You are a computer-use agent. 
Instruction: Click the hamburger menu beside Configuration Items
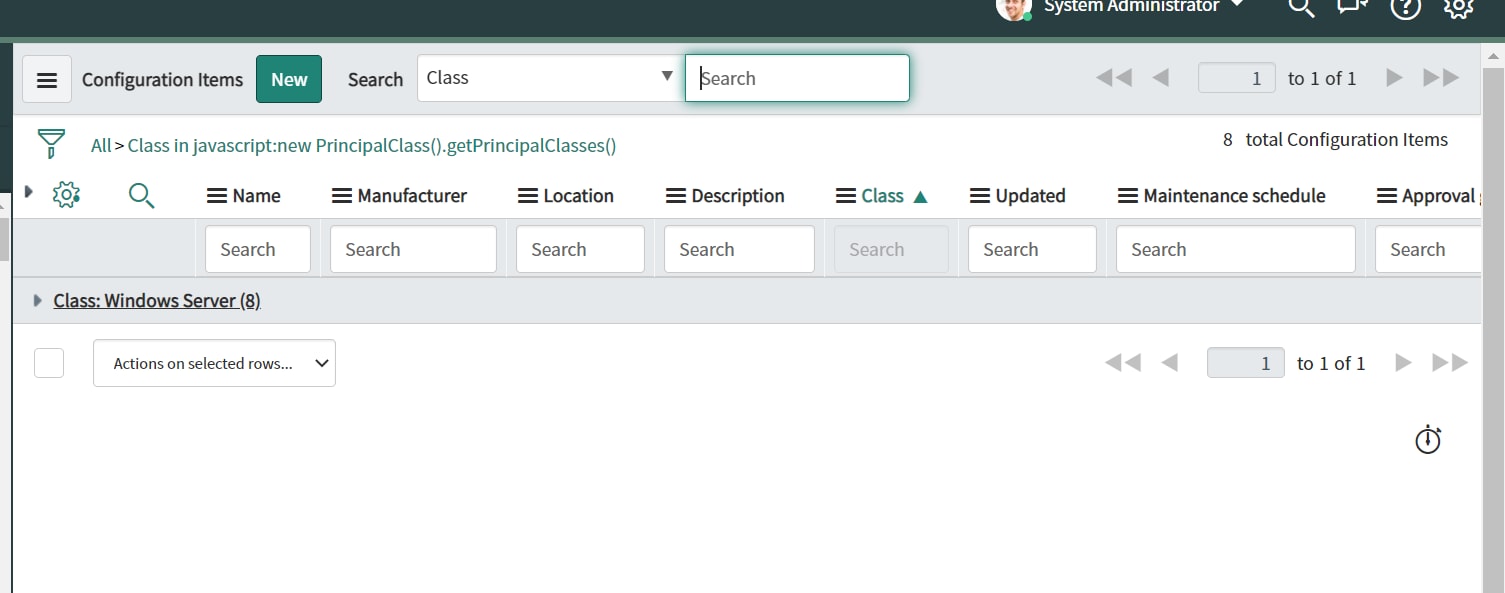[x=47, y=79]
